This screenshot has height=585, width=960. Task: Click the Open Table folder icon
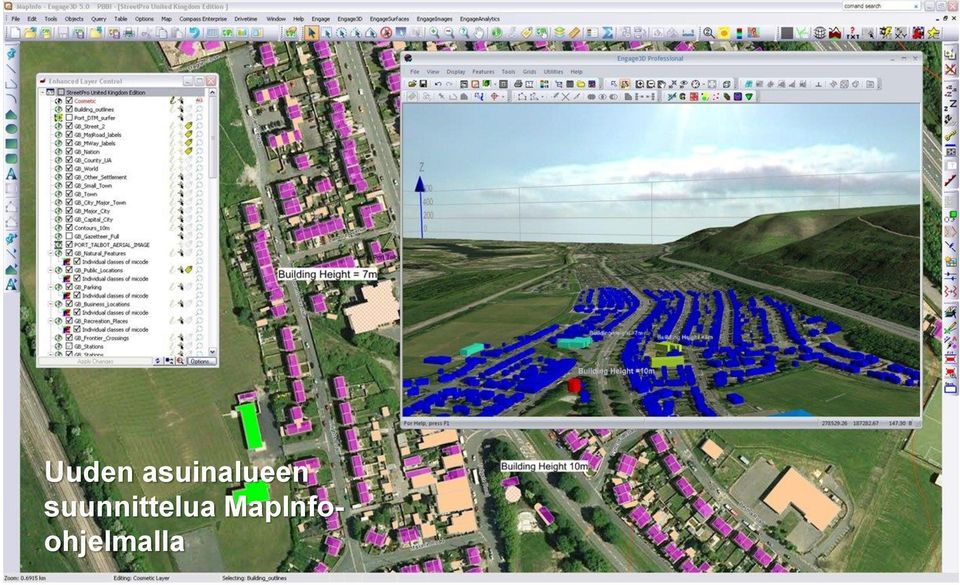[x=29, y=33]
